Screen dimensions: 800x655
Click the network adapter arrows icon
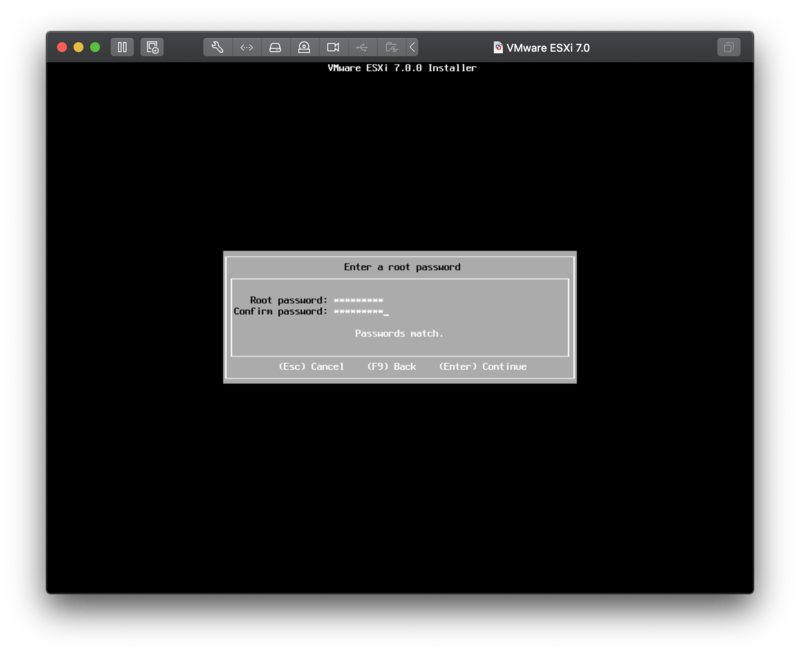pyautogui.click(x=246, y=47)
